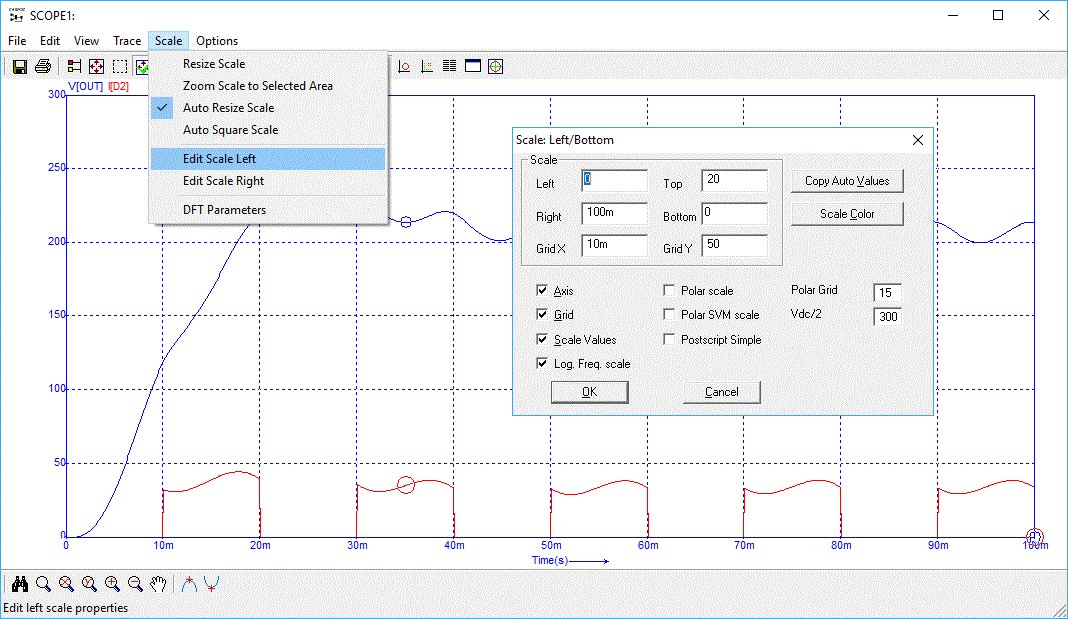Open the File menu
This screenshot has height=619, width=1068.
click(17, 41)
